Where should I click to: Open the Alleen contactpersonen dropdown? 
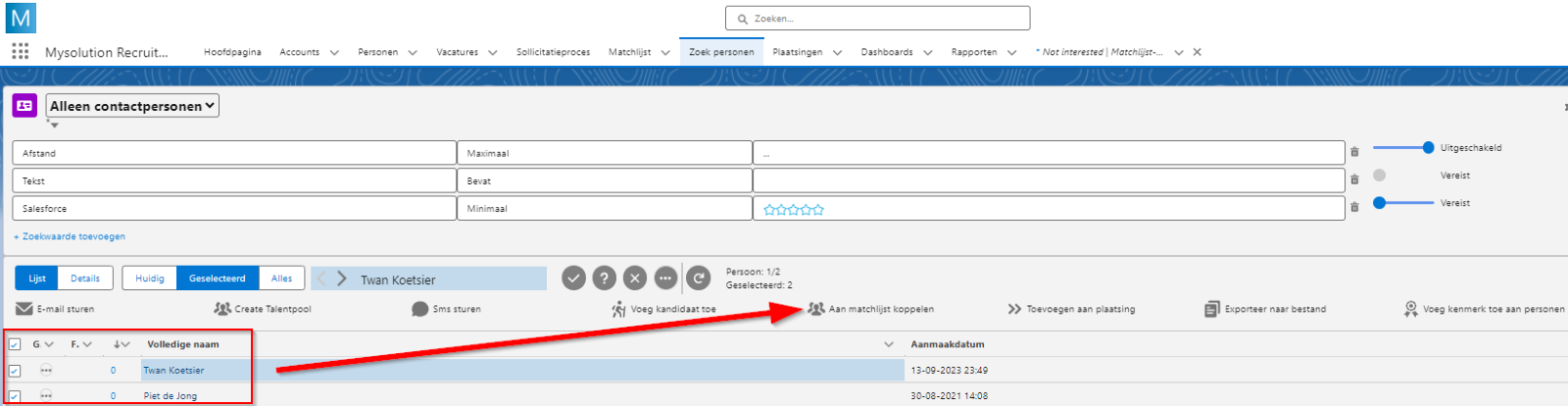[x=132, y=106]
